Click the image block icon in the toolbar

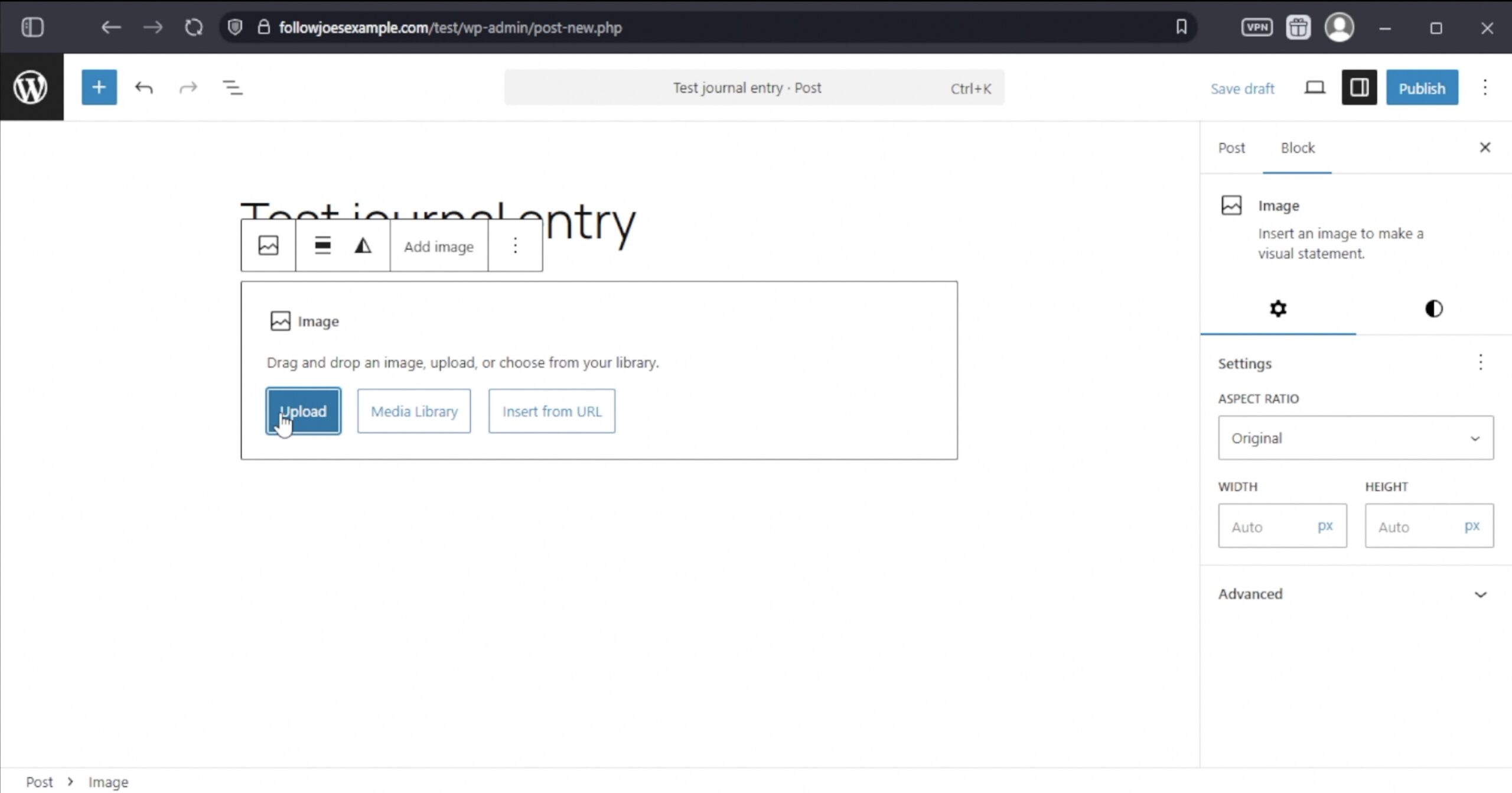pyautogui.click(x=268, y=245)
